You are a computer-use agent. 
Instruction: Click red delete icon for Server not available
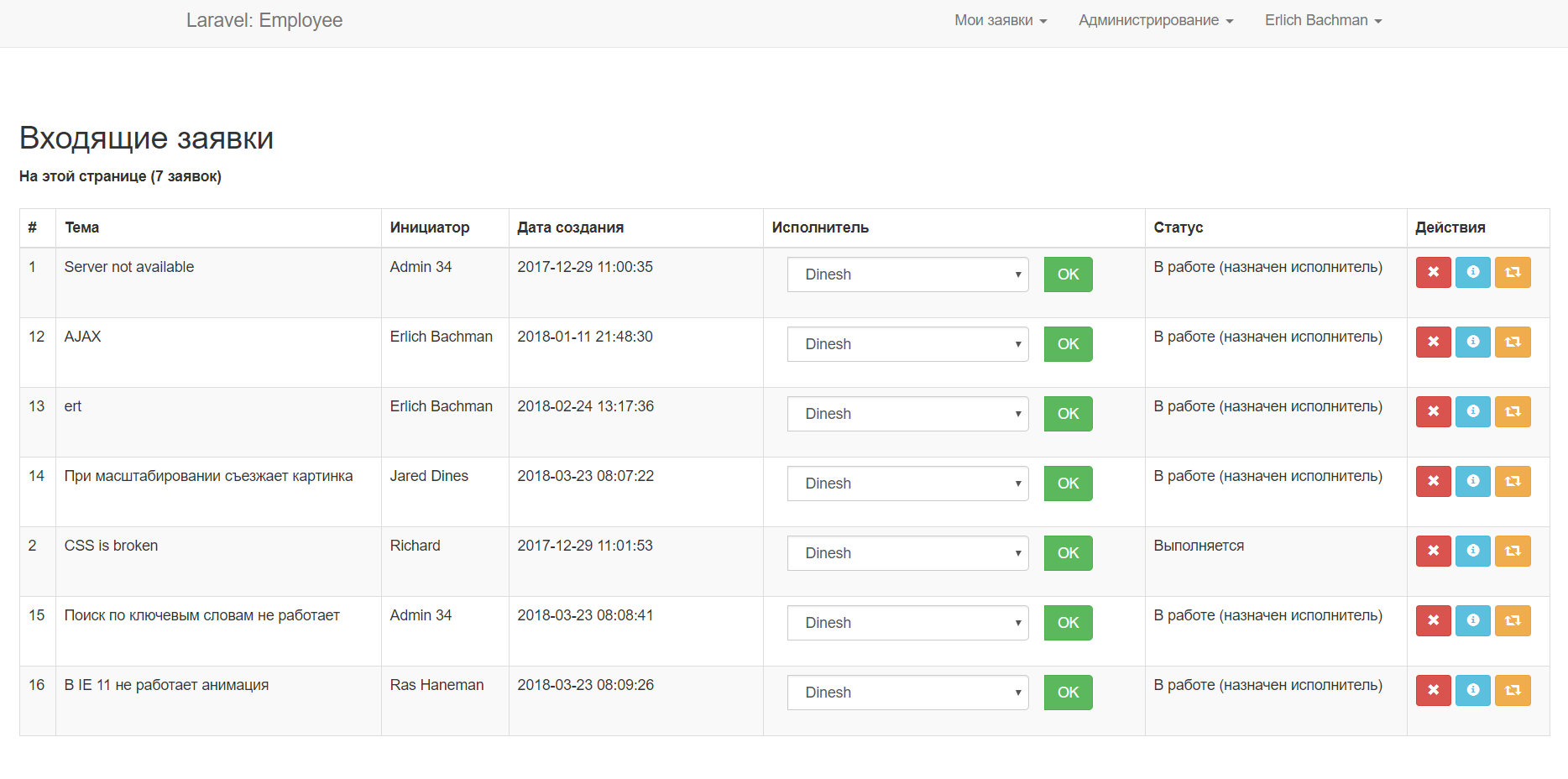pos(1433,273)
